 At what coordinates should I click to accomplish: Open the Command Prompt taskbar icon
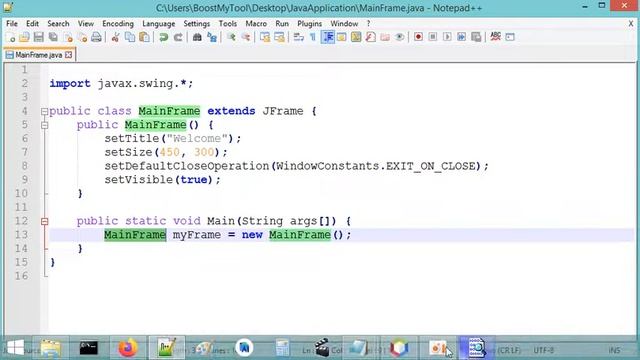(x=89, y=348)
